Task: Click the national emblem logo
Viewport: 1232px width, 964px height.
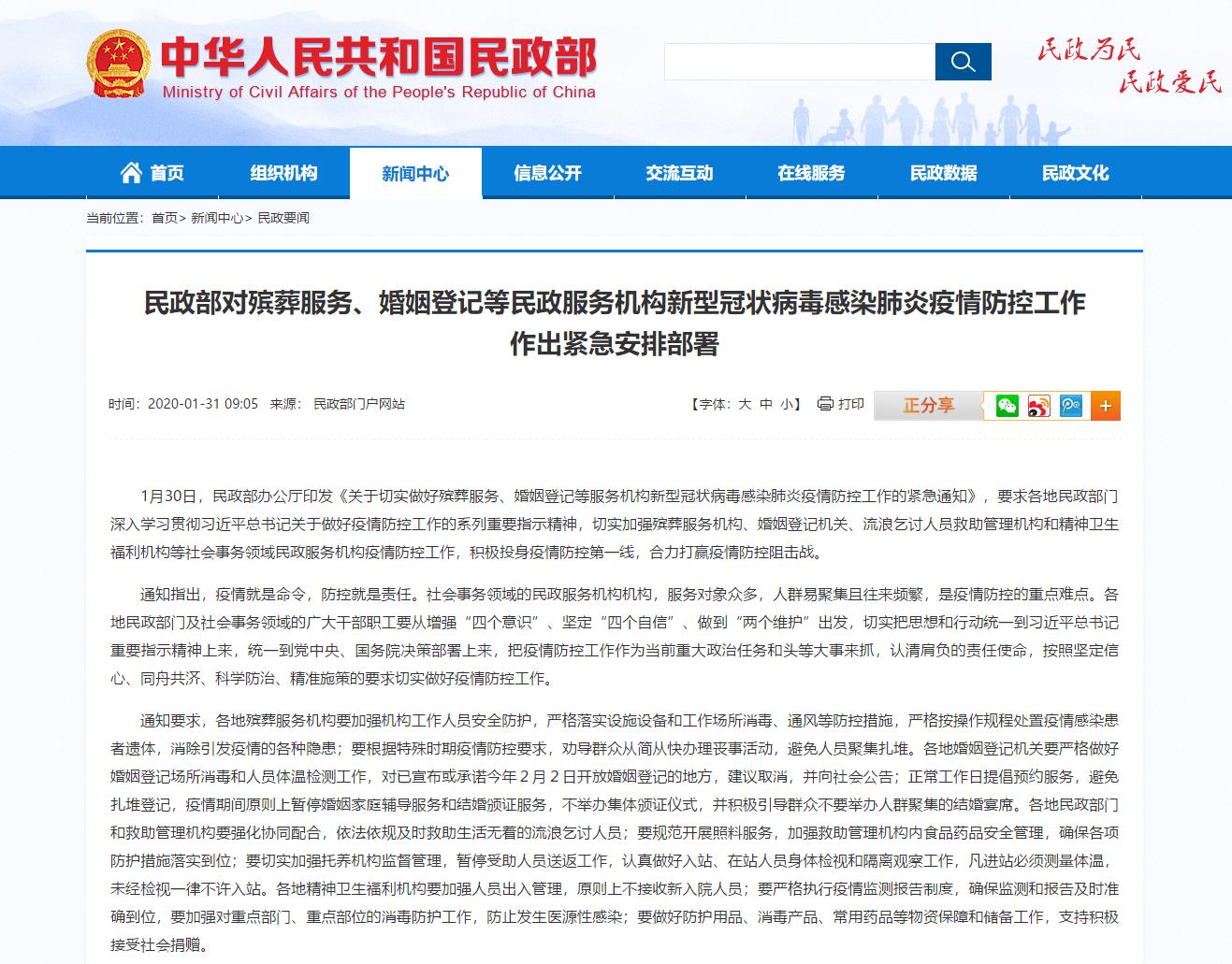Action: [x=118, y=64]
